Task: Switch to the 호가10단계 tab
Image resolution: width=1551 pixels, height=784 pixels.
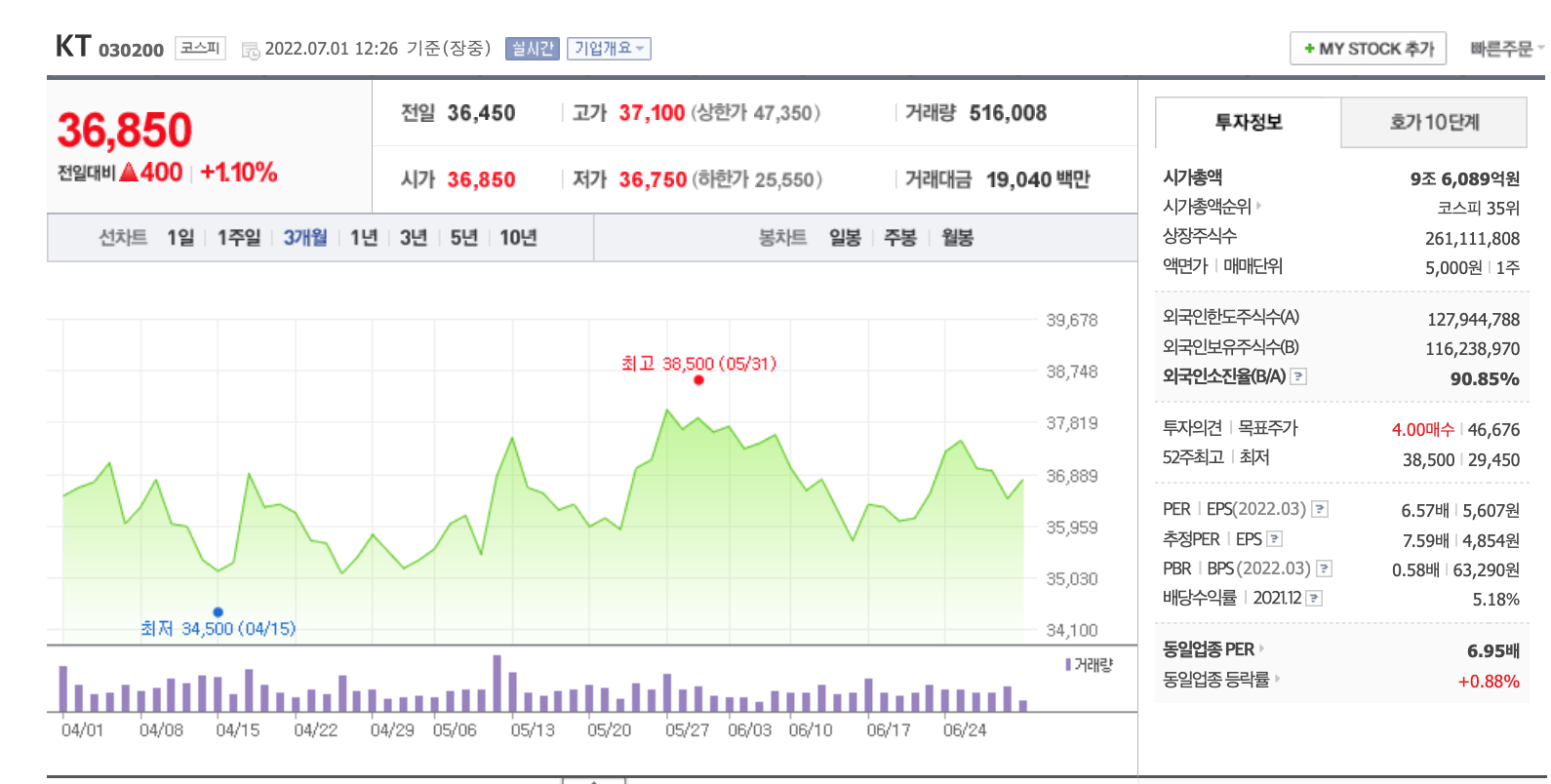Action: pyautogui.click(x=1434, y=123)
